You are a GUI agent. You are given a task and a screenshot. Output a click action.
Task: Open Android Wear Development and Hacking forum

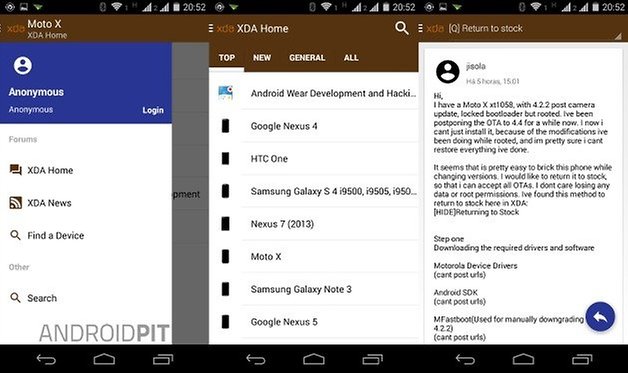(x=314, y=93)
